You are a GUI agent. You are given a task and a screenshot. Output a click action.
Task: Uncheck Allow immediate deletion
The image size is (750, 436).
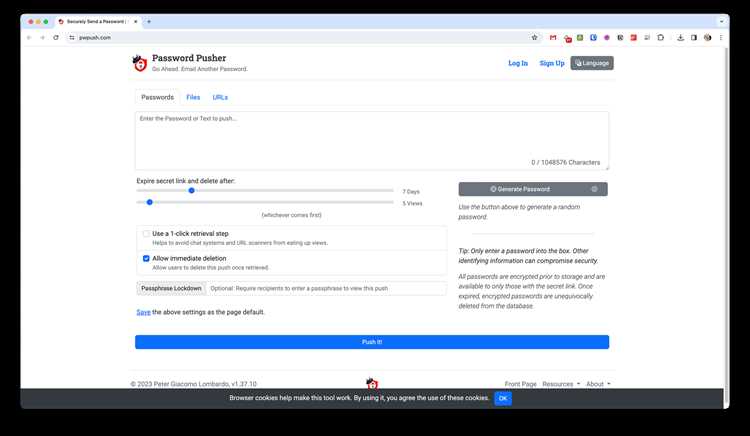click(x=146, y=259)
